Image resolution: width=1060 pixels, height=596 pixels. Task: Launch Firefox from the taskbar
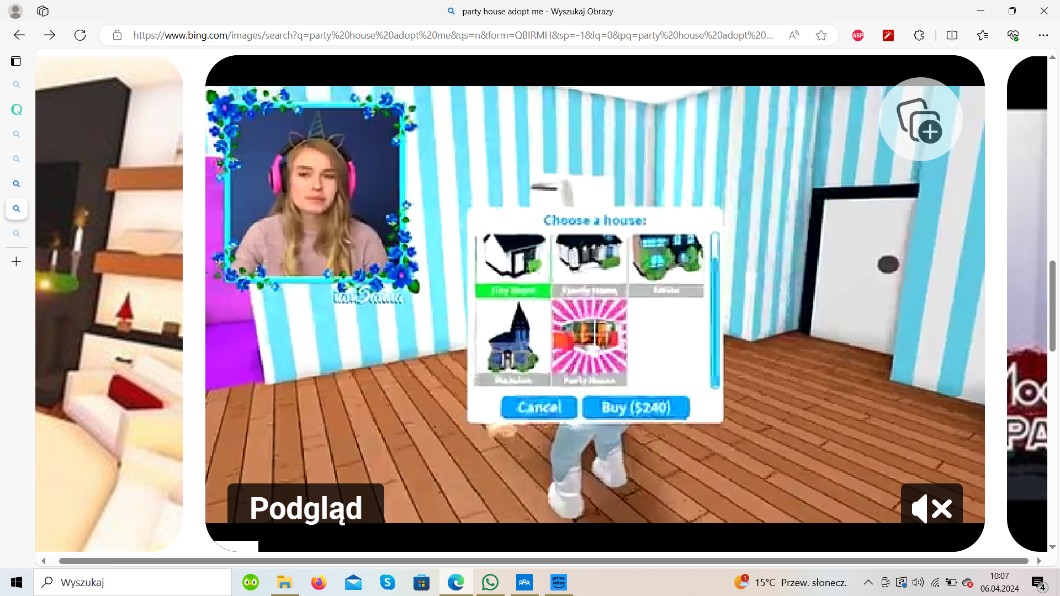point(318,582)
